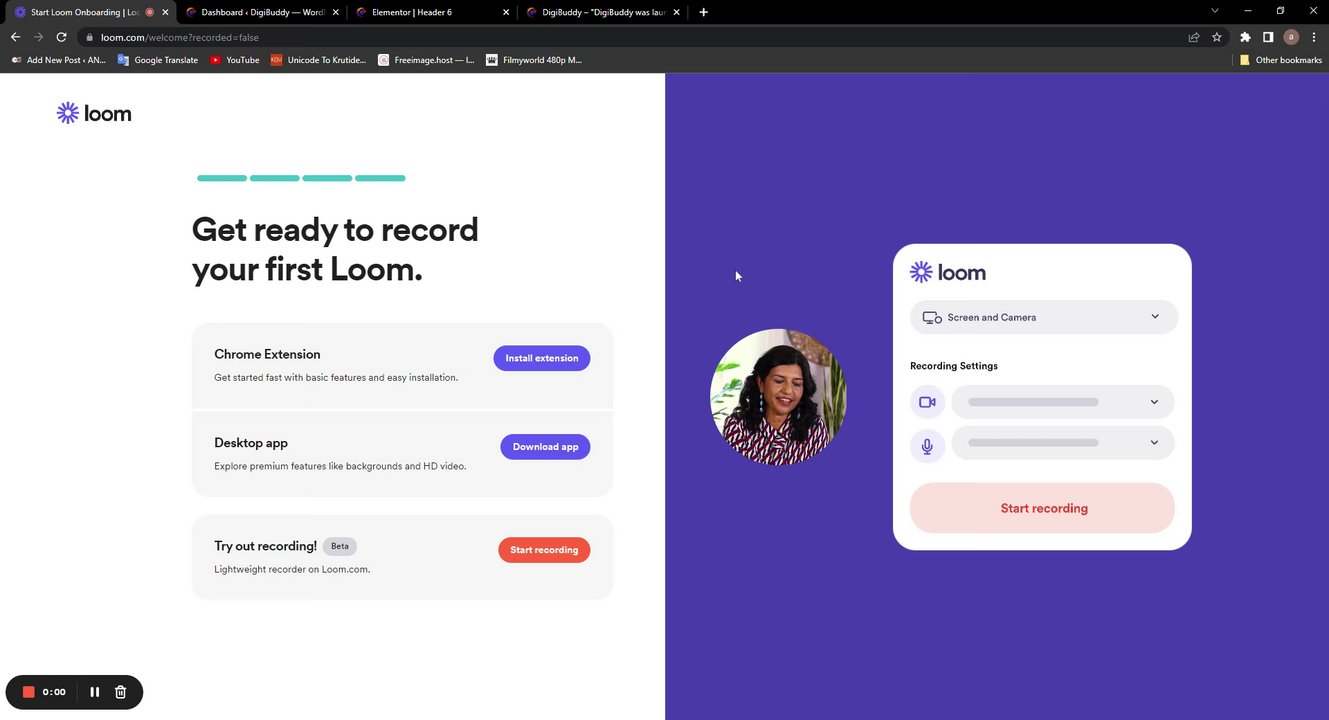The image size is (1329, 720).
Task: Pause the recording in bottom control bar
Action: (95, 692)
